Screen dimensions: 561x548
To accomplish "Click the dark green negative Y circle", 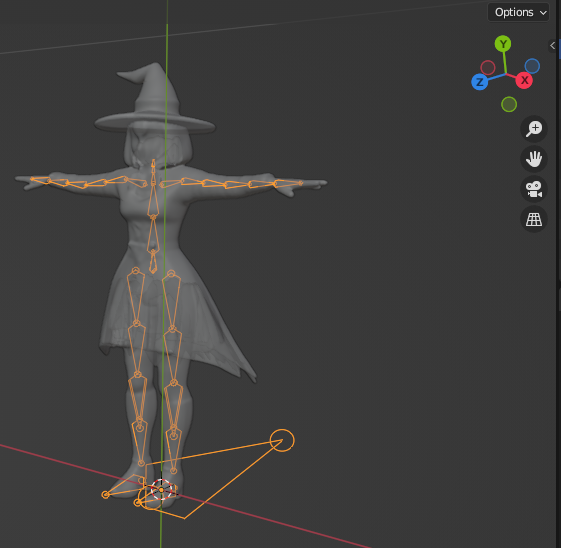I will [x=509, y=104].
